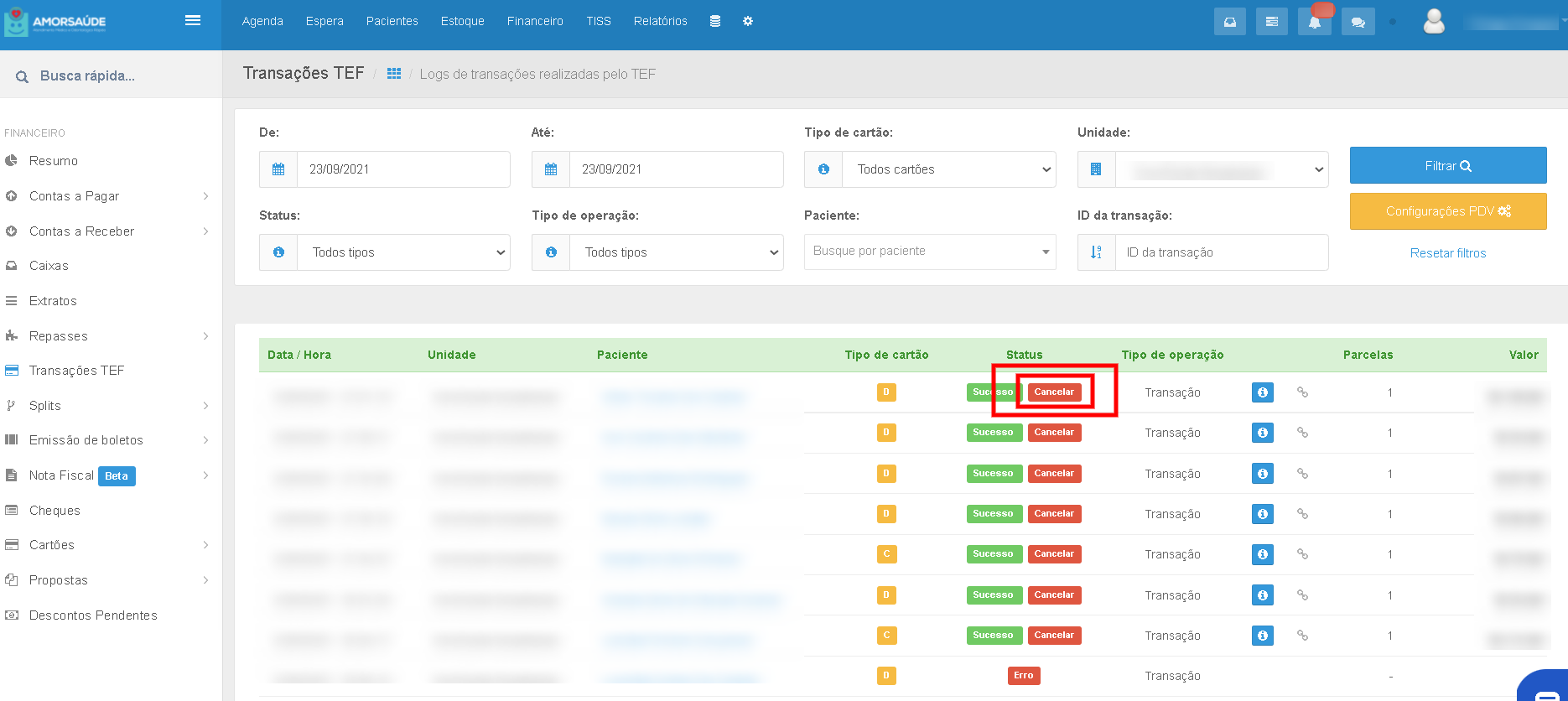Toggle the hamburger sidebar menu
This screenshot has height=701, width=1568.
[x=193, y=20]
